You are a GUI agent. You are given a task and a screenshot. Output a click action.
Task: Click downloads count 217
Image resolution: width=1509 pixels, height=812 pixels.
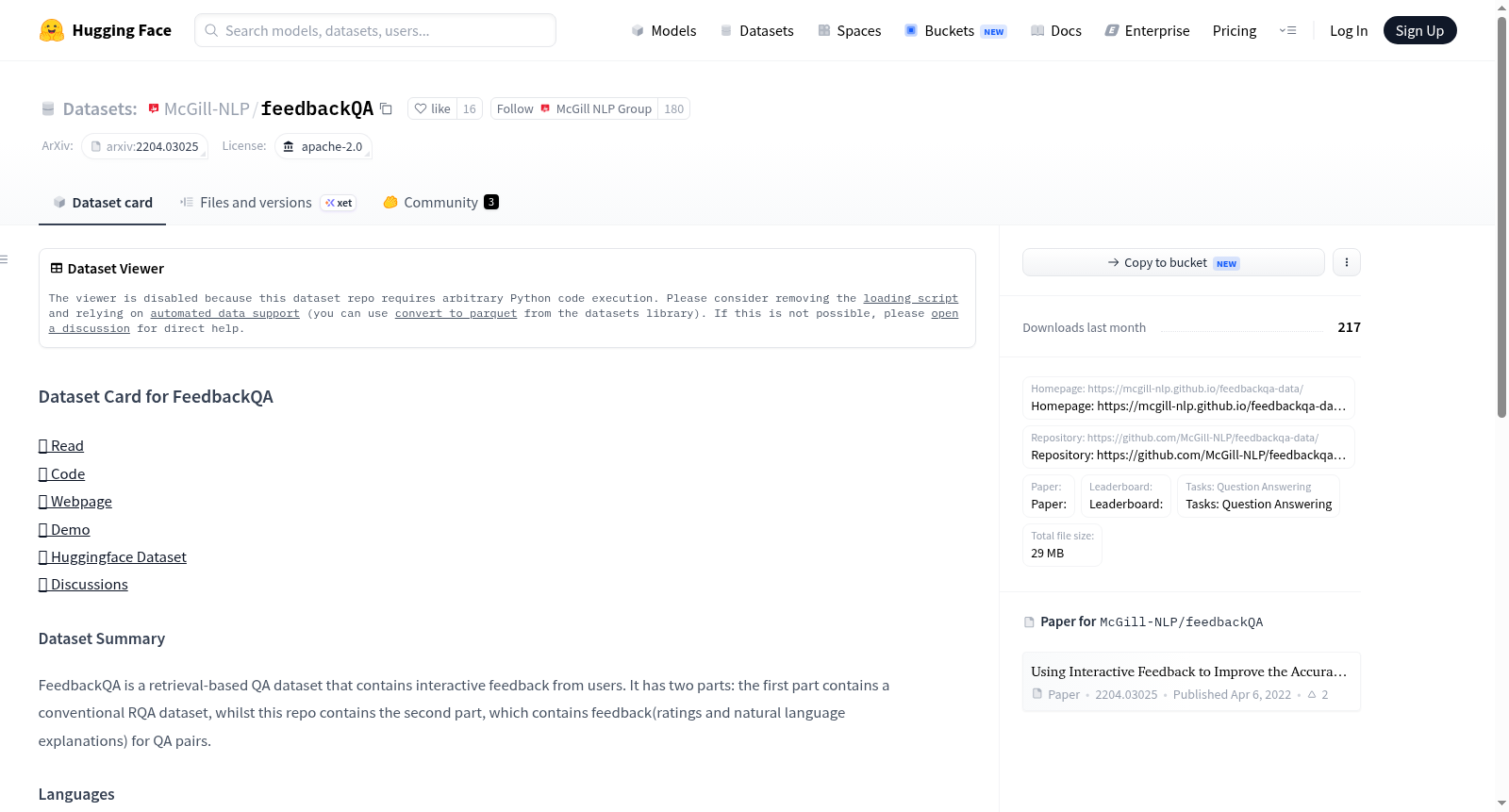tap(1349, 327)
